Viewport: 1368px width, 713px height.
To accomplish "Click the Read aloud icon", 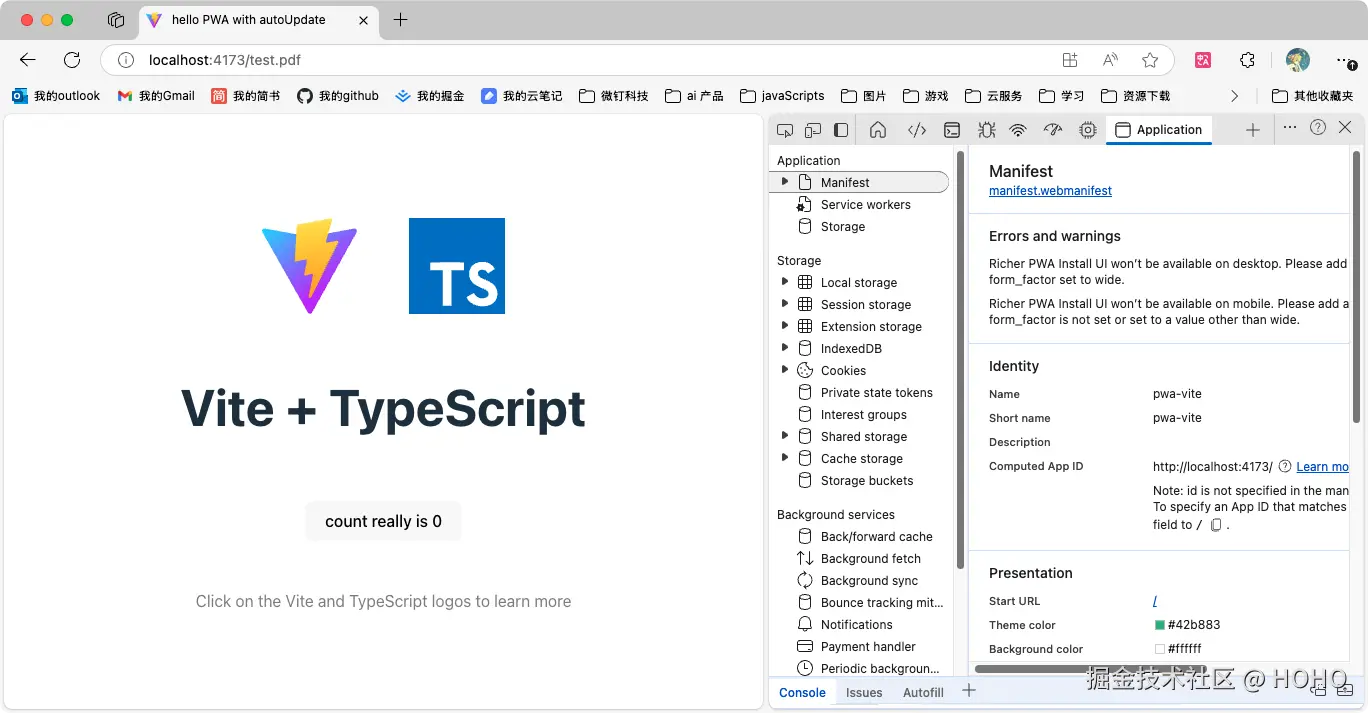I will tap(1110, 60).
